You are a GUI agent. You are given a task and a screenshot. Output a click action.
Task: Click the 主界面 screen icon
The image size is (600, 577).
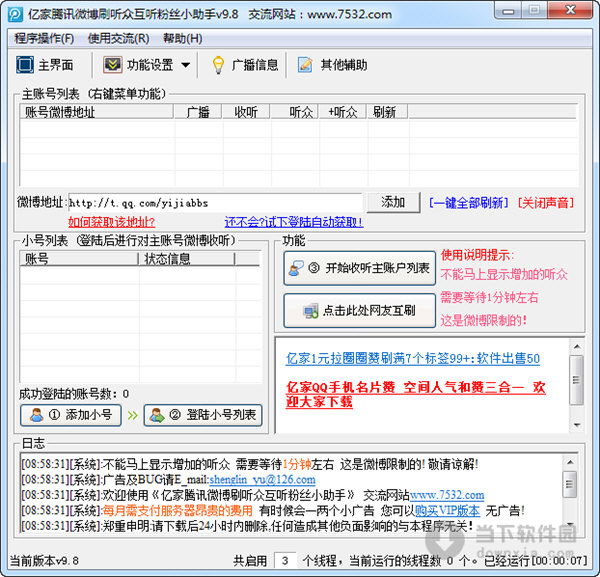click(x=25, y=65)
